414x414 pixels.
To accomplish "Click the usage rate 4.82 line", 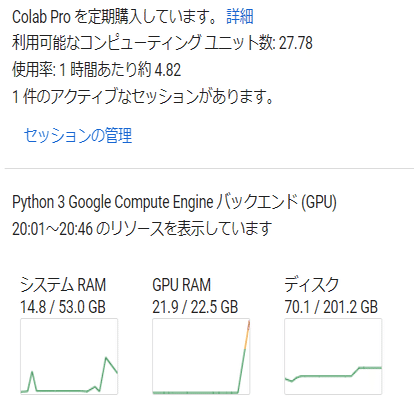I will [97, 70].
